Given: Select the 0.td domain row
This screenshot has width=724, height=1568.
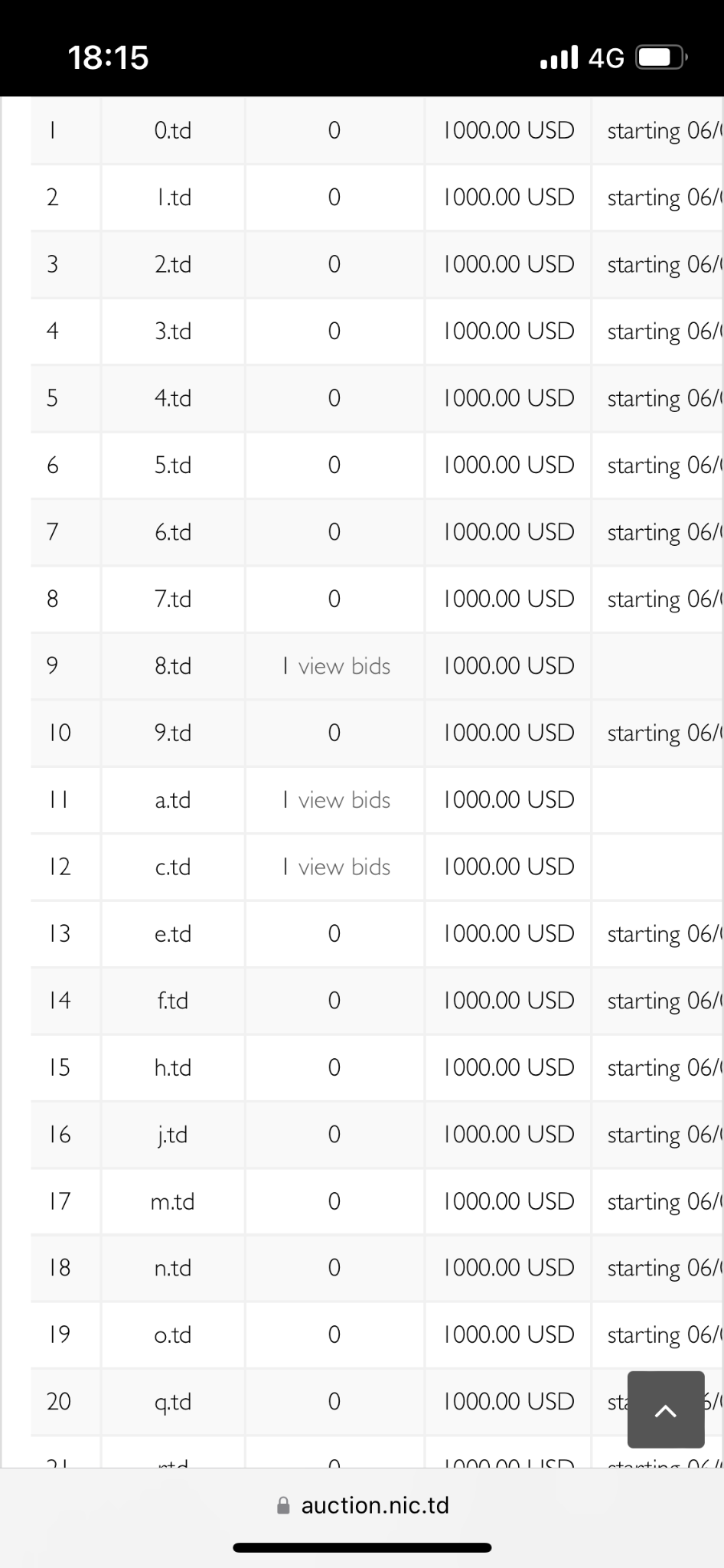Looking at the screenshot, I should (x=173, y=130).
